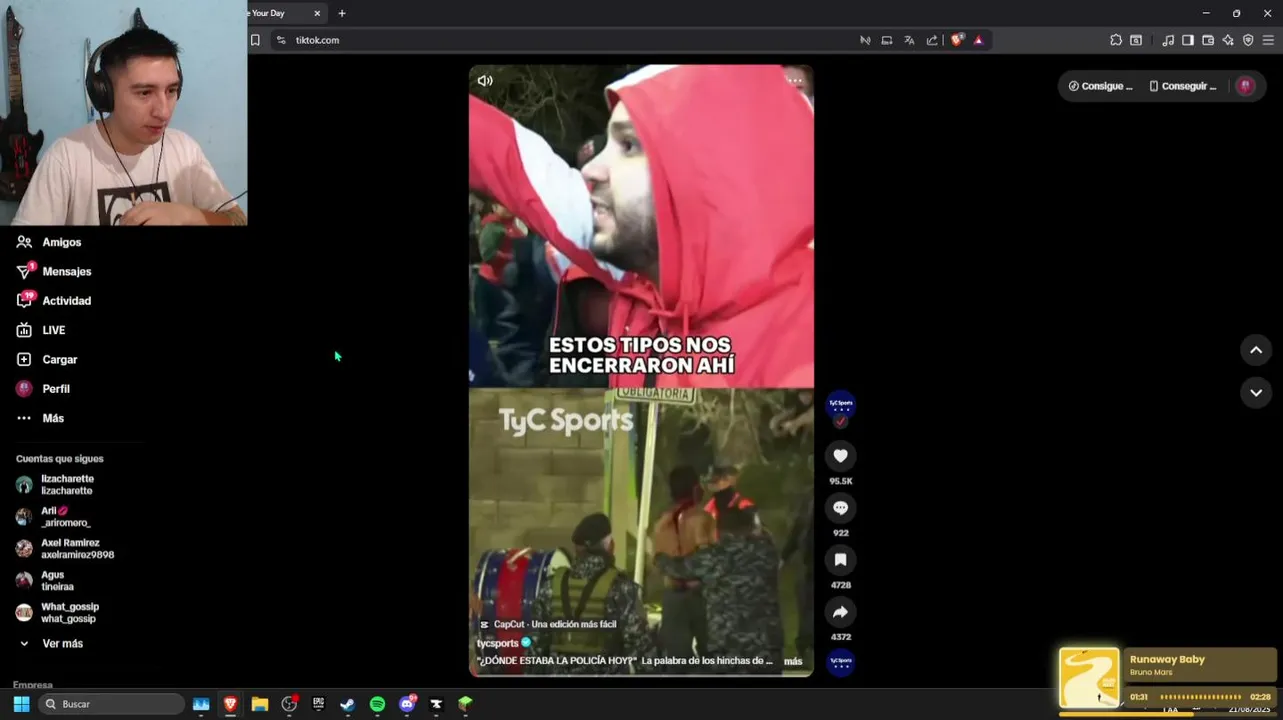Open the browser hamburger main menu

[x=1269, y=40]
